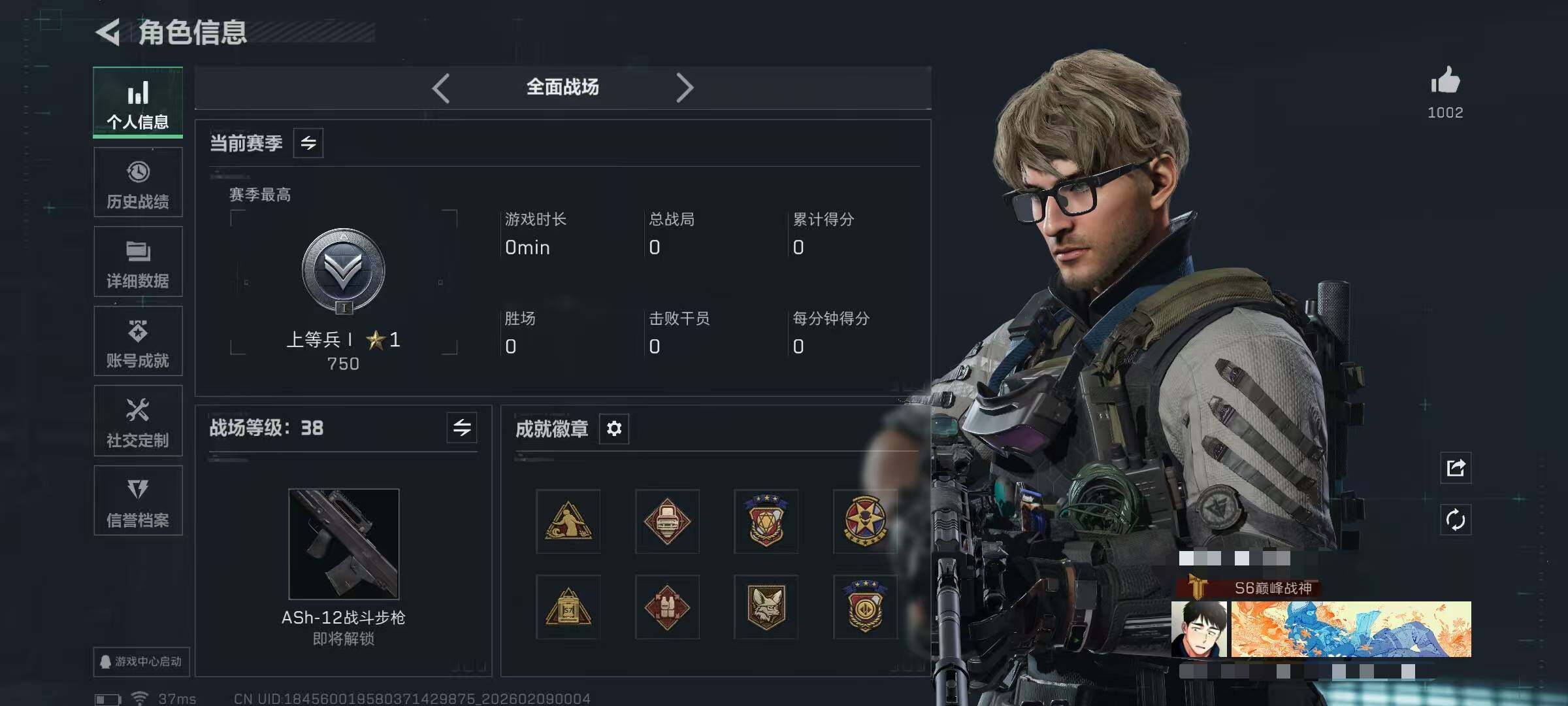1568x706 pixels.
Task: Select the first triangle achievement badge
Action: tap(568, 521)
